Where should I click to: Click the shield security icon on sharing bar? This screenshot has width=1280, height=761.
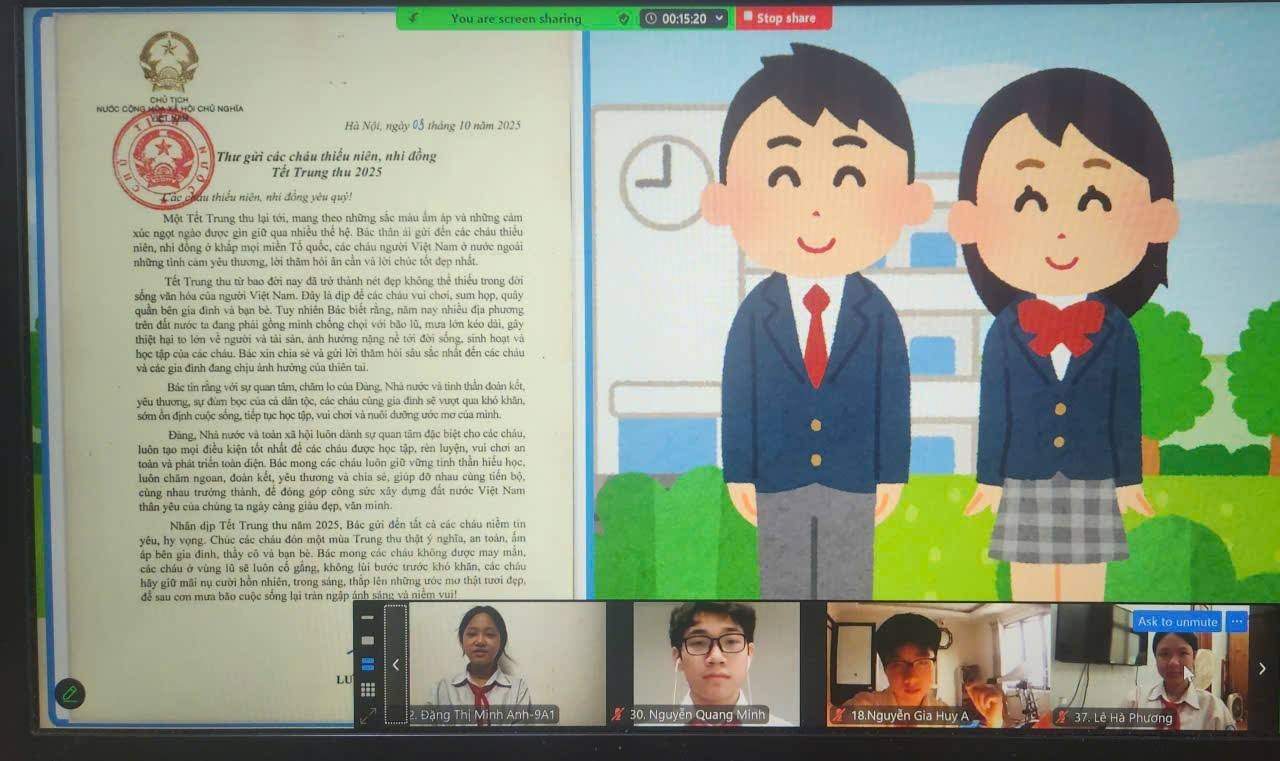pos(624,18)
